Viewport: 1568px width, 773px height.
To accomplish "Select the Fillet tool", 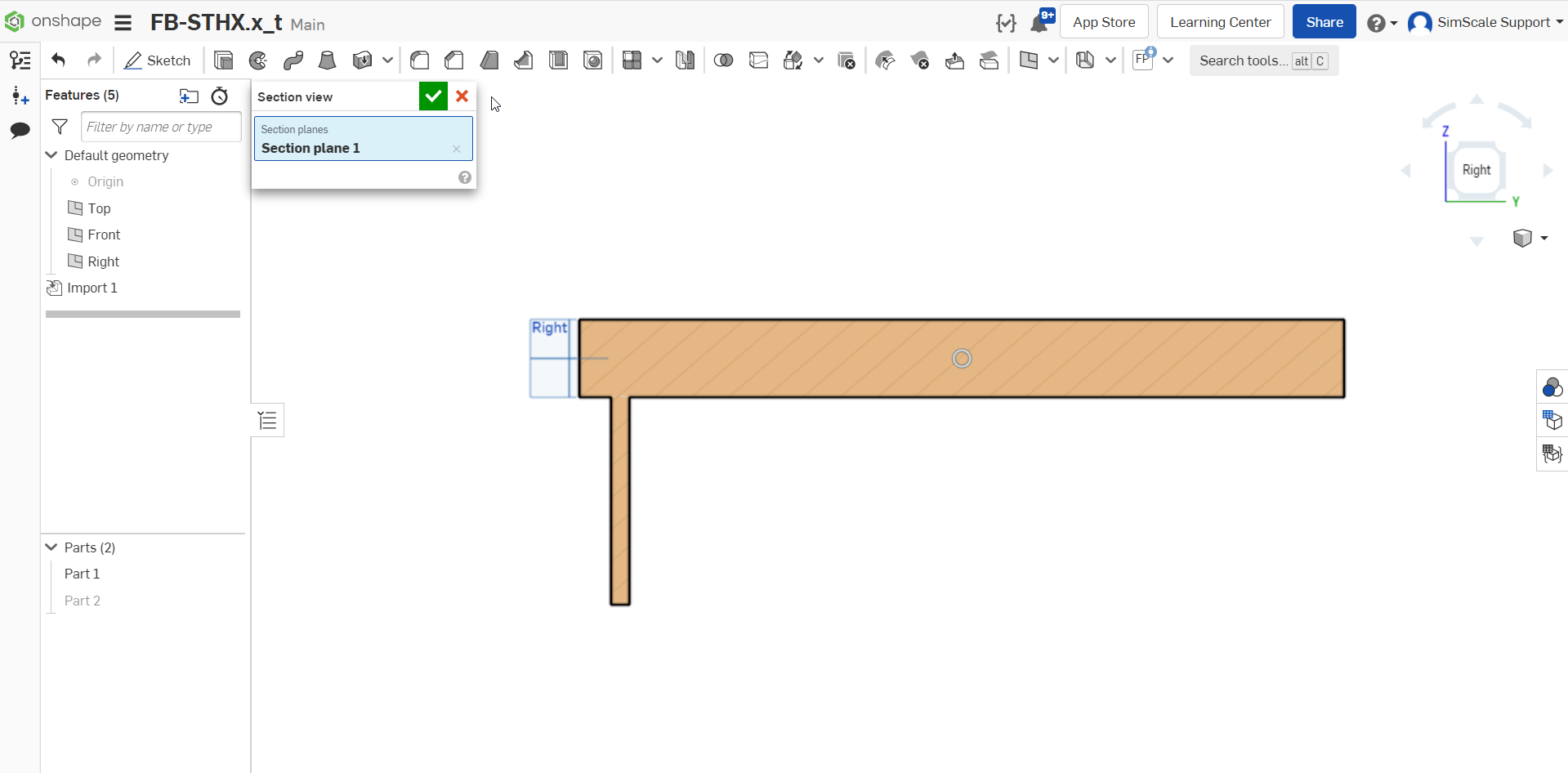I will click(420, 60).
